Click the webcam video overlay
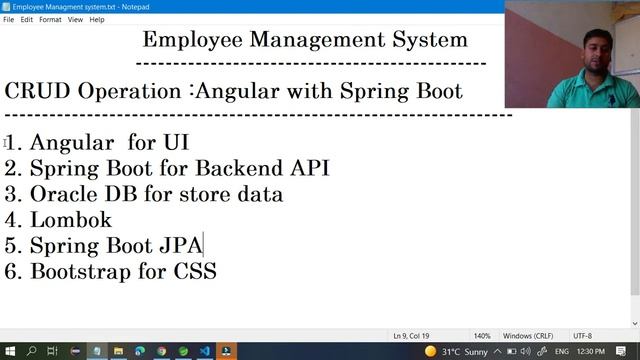The width and height of the screenshot is (640, 360). click(572, 54)
